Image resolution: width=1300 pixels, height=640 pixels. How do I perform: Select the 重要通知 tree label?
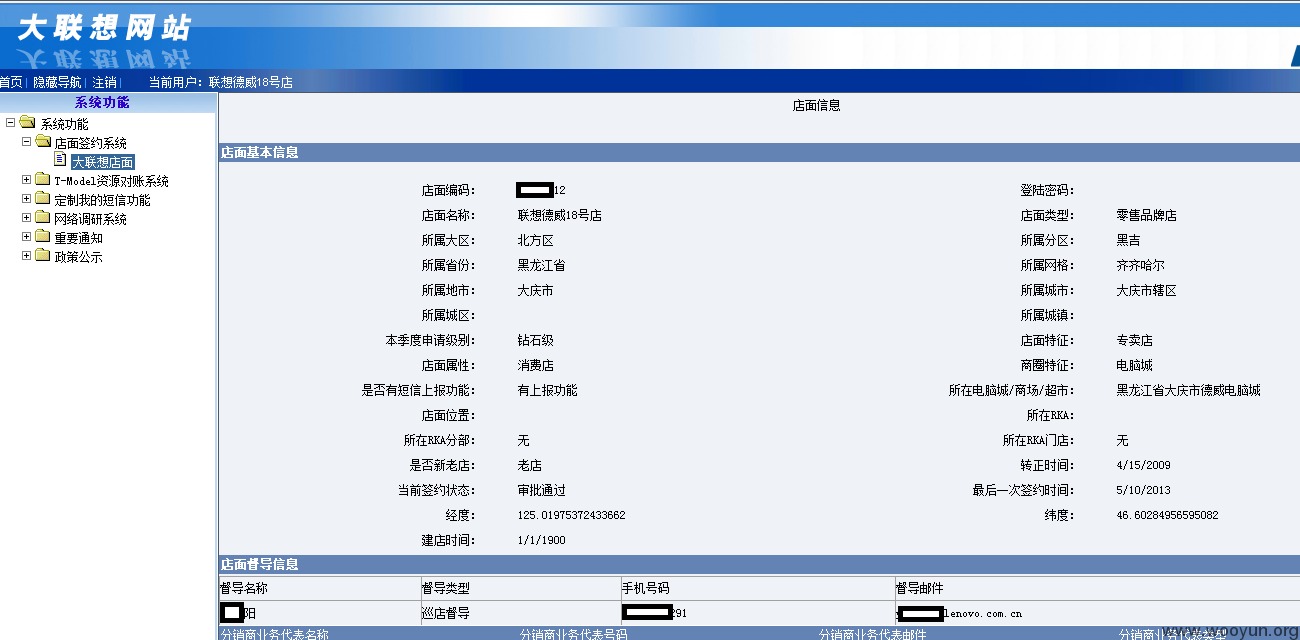(78, 238)
